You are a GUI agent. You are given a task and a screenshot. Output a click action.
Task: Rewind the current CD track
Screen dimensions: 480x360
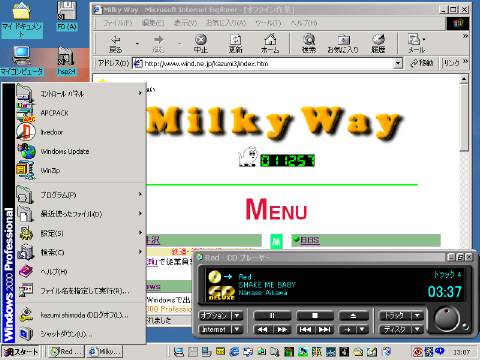[x=263, y=330]
